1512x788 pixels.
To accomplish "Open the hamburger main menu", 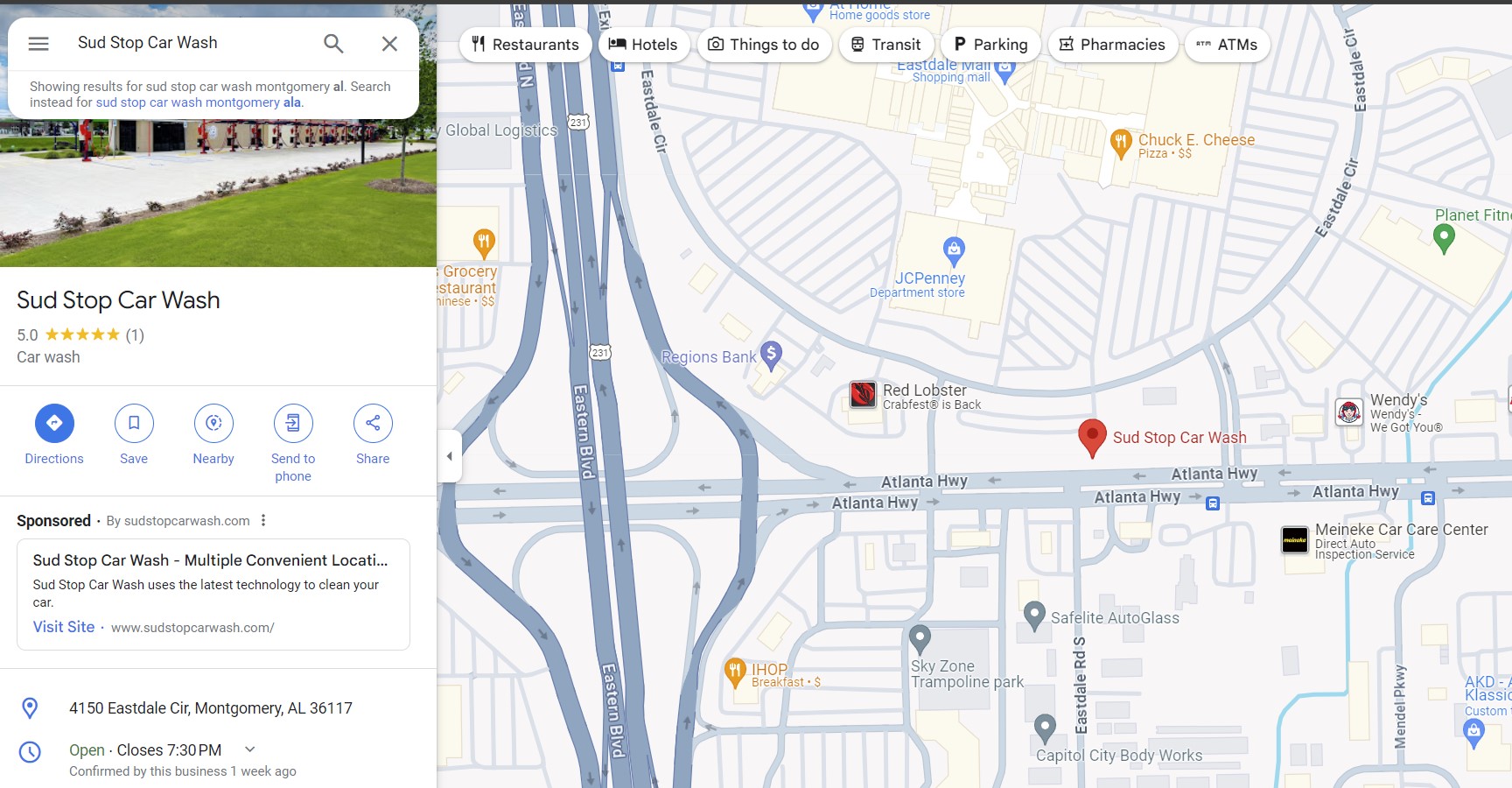I will tap(38, 44).
